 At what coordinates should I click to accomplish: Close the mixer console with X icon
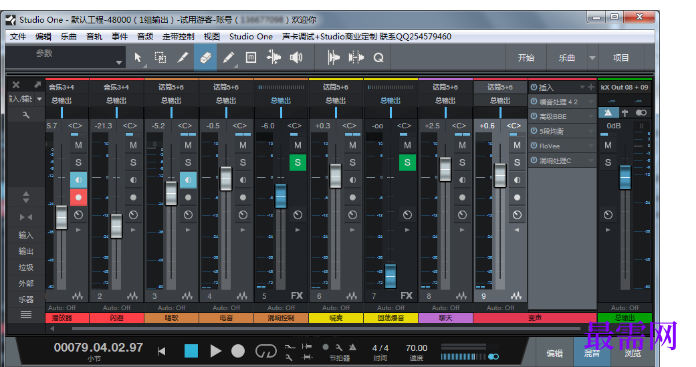[x=16, y=84]
